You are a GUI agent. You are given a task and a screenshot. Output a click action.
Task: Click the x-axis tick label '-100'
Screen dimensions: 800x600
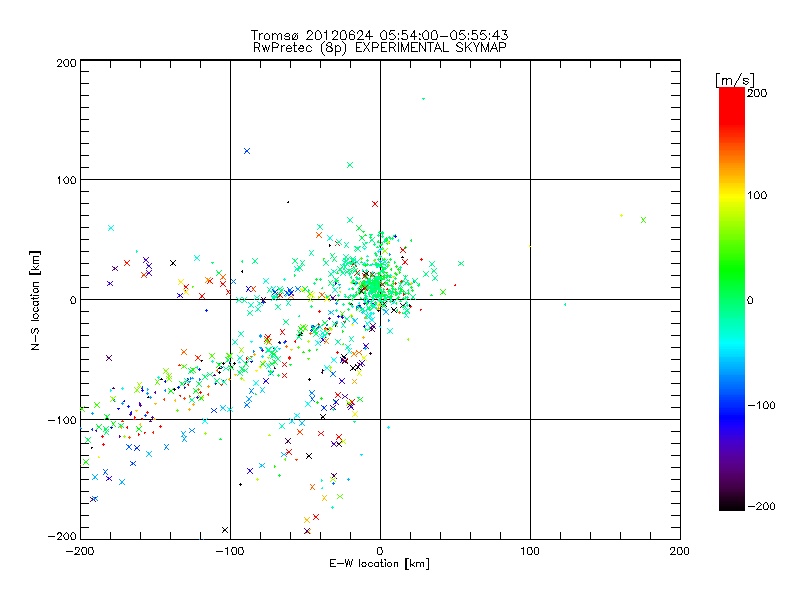coord(230,551)
